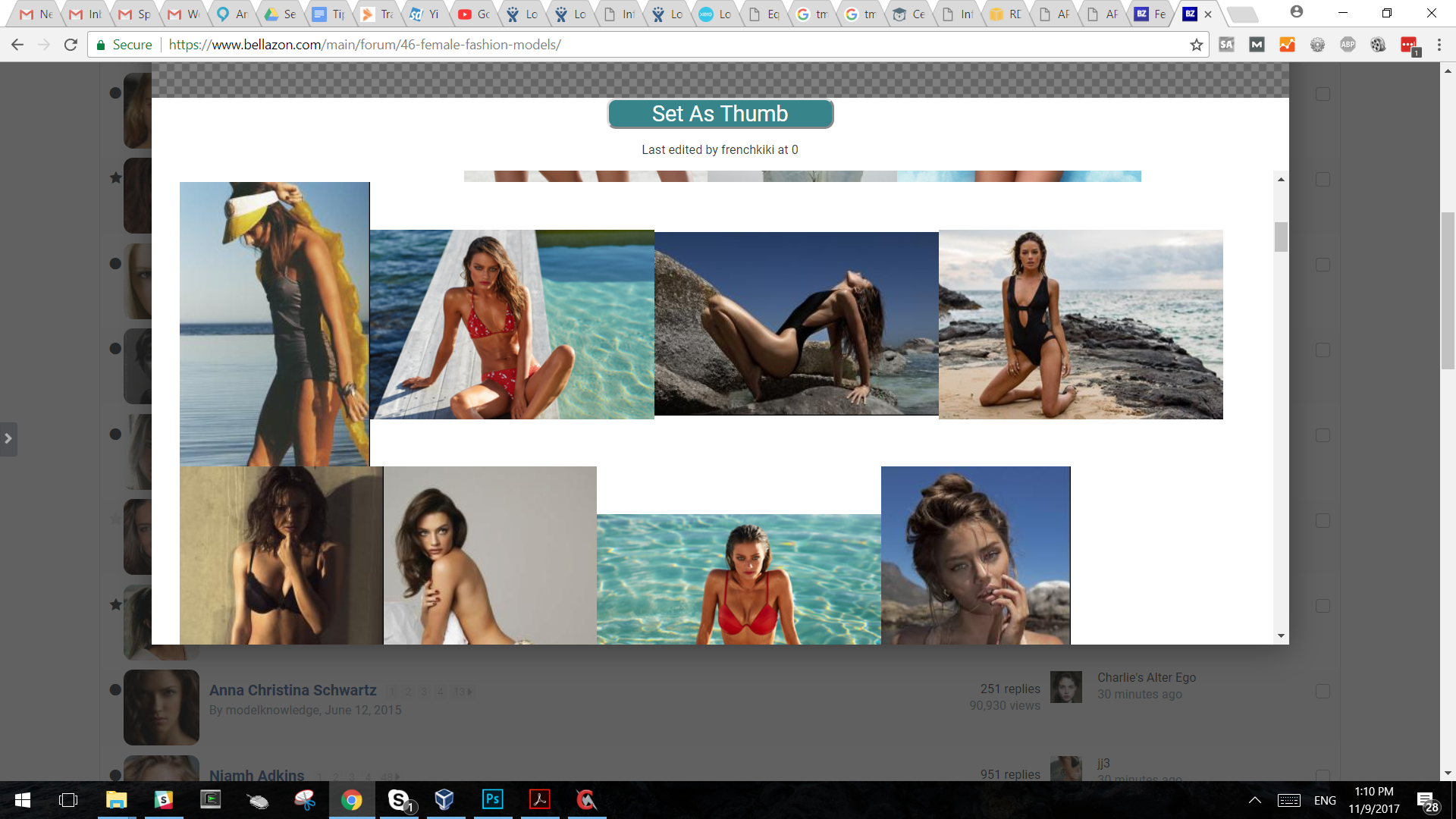1456x819 pixels.
Task: Check the topmost topic checkbox on right
Action: (x=1323, y=94)
